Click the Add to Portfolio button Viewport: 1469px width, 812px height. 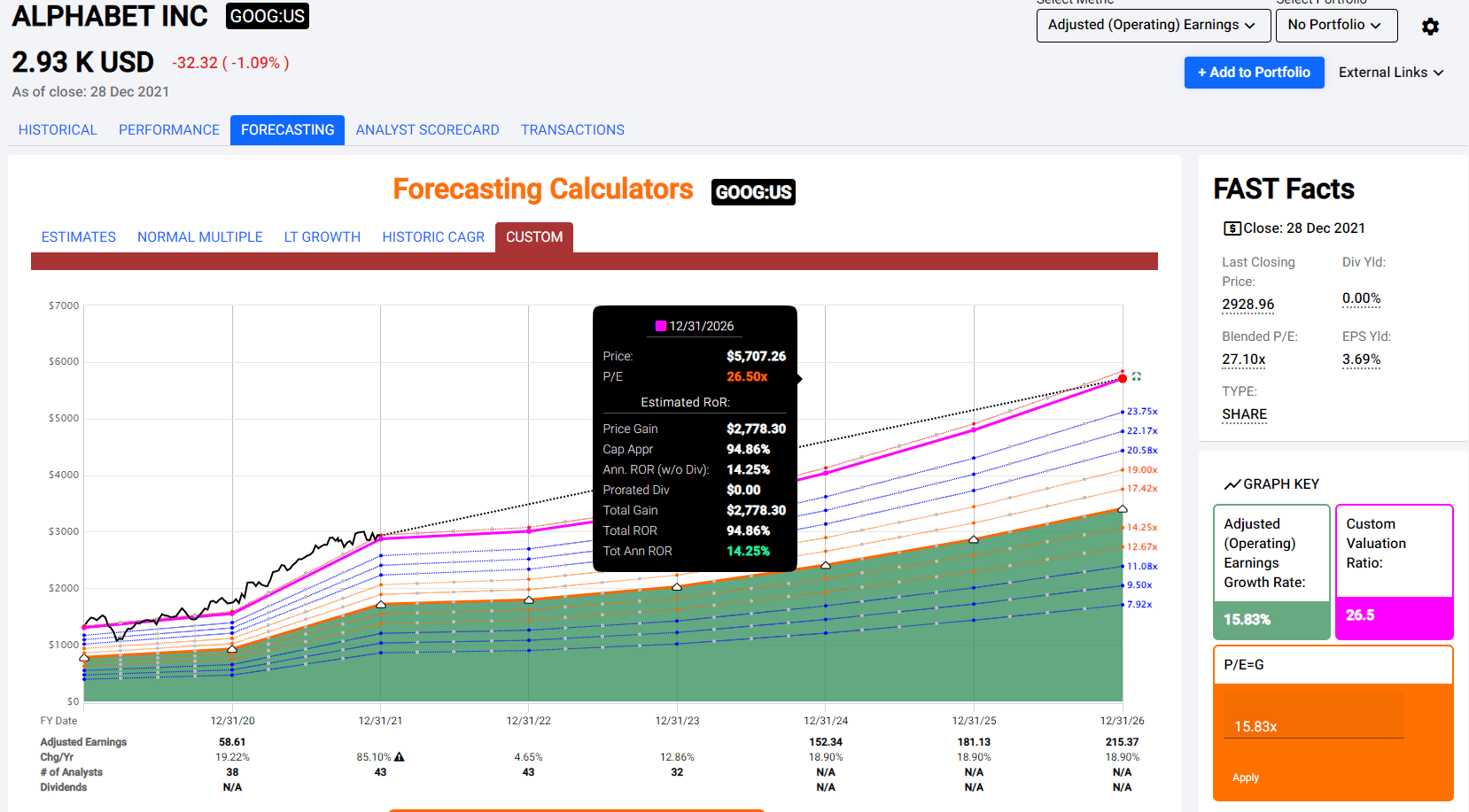1254,73
